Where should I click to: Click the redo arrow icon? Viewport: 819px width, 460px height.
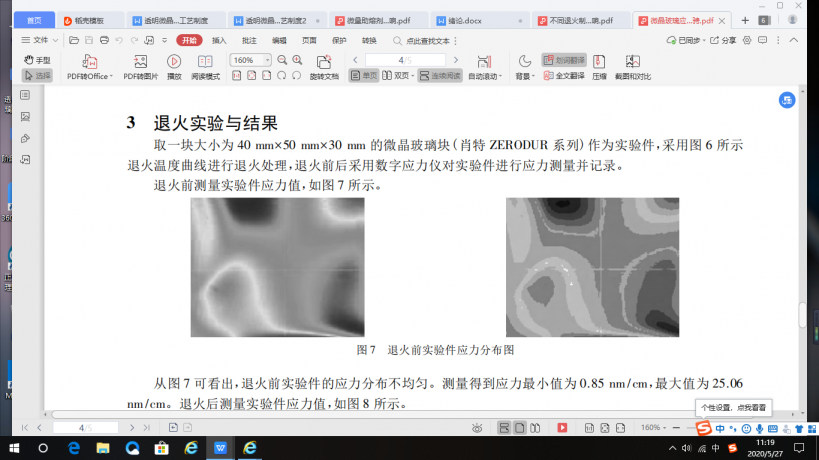[x=134, y=40]
